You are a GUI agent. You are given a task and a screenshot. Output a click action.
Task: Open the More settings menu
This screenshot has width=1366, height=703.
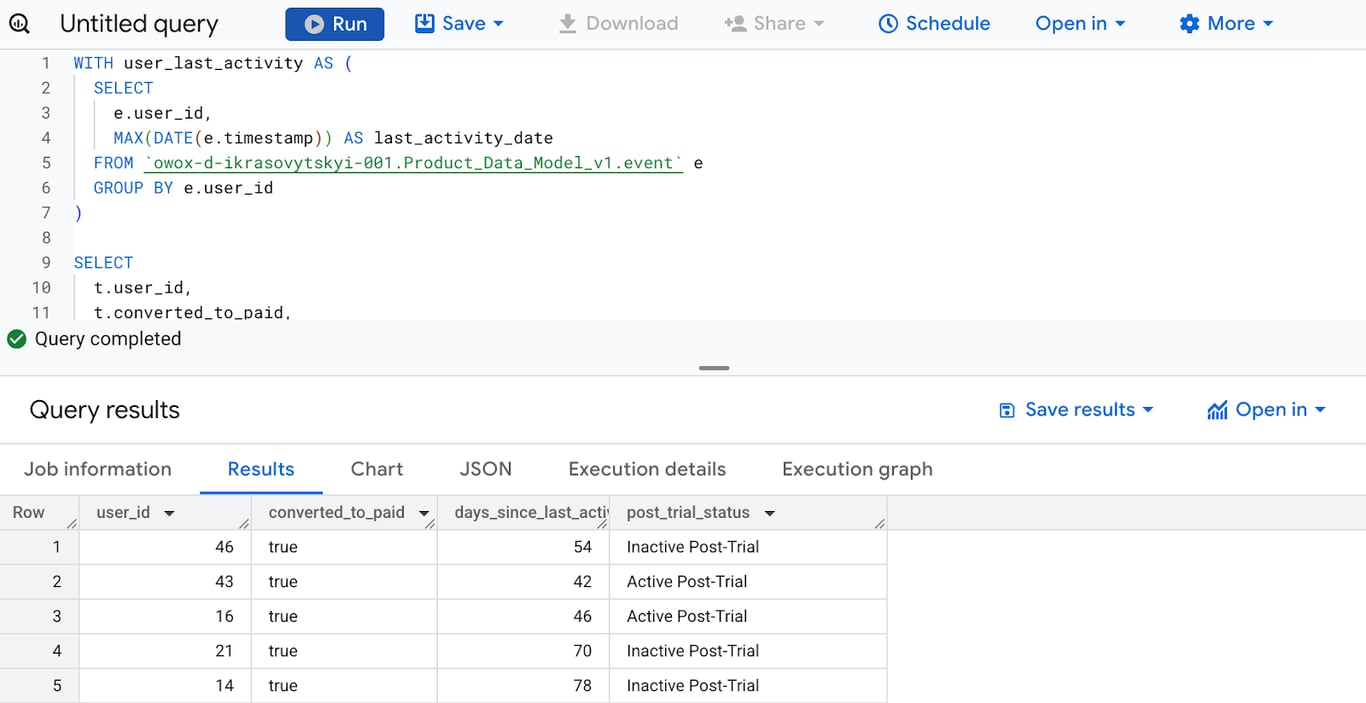click(1226, 23)
